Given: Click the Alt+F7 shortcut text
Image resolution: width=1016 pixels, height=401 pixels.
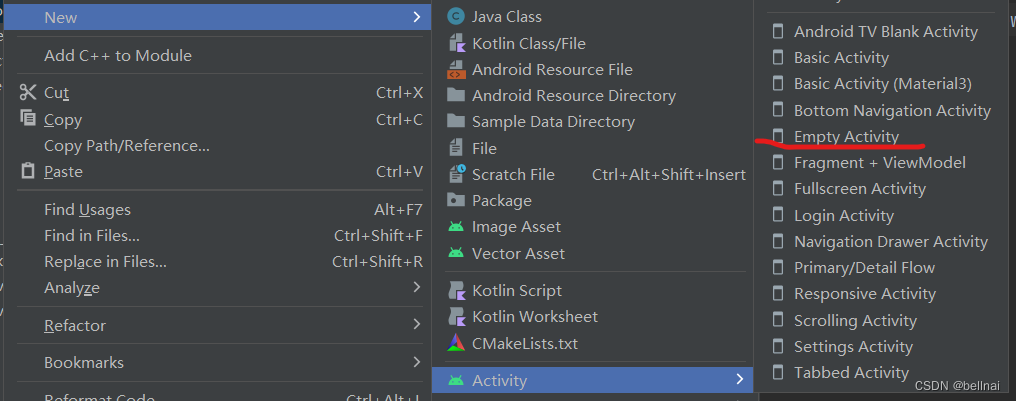Looking at the screenshot, I should 398,210.
